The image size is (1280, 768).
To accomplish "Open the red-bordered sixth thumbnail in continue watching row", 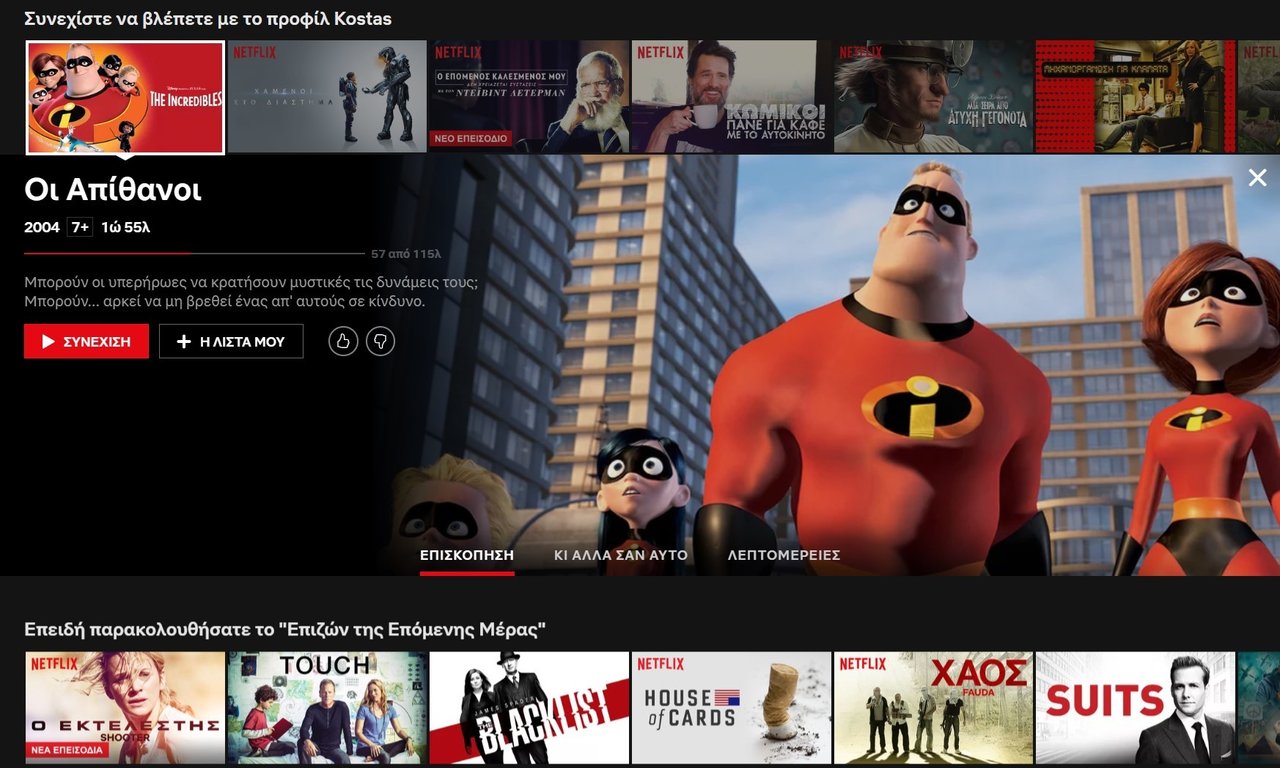I will pyautogui.click(x=1135, y=96).
